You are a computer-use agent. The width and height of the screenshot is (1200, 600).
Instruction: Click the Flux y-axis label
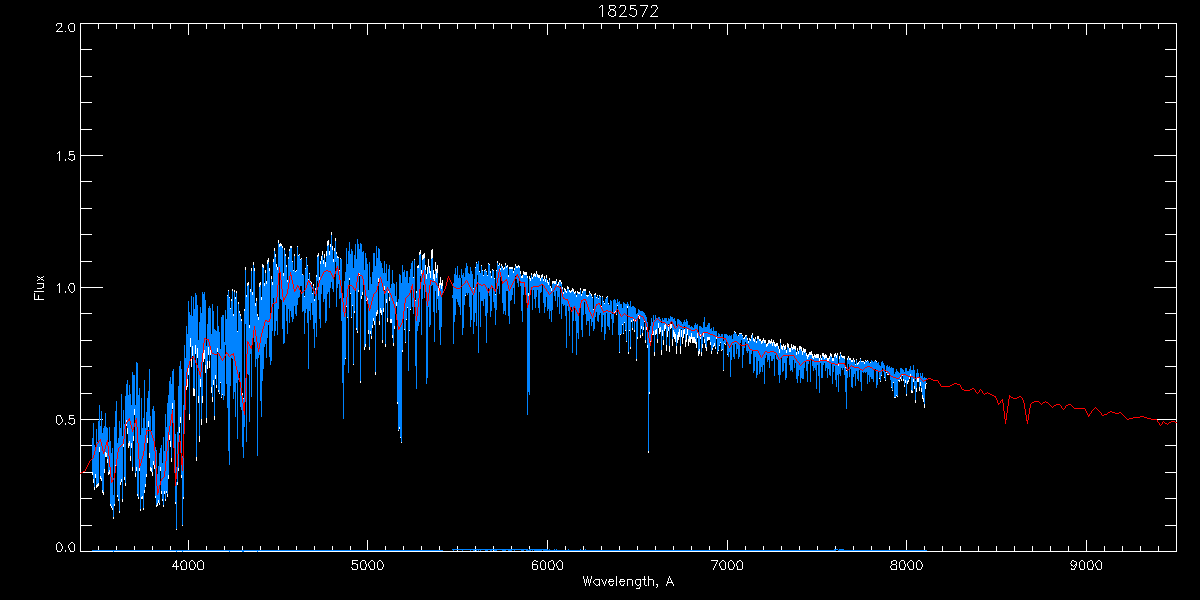40,287
